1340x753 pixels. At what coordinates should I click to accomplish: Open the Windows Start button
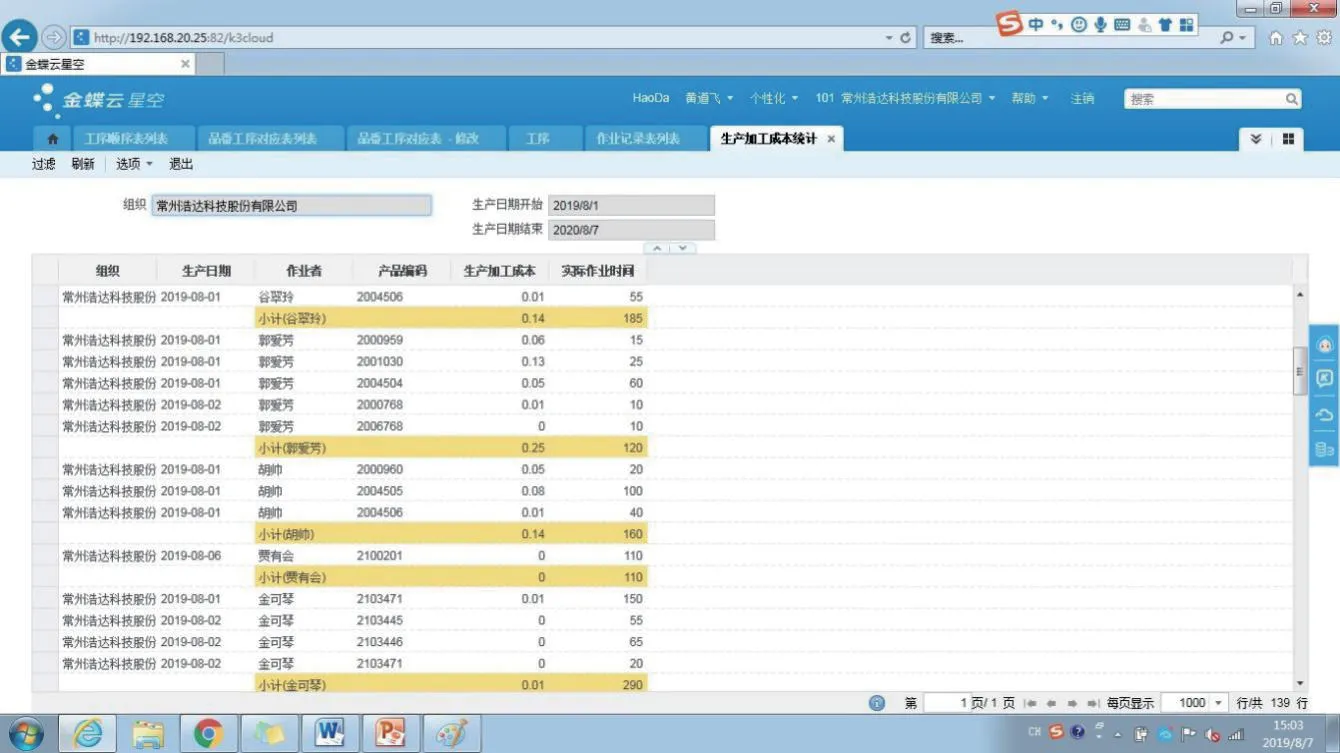click(x=25, y=734)
